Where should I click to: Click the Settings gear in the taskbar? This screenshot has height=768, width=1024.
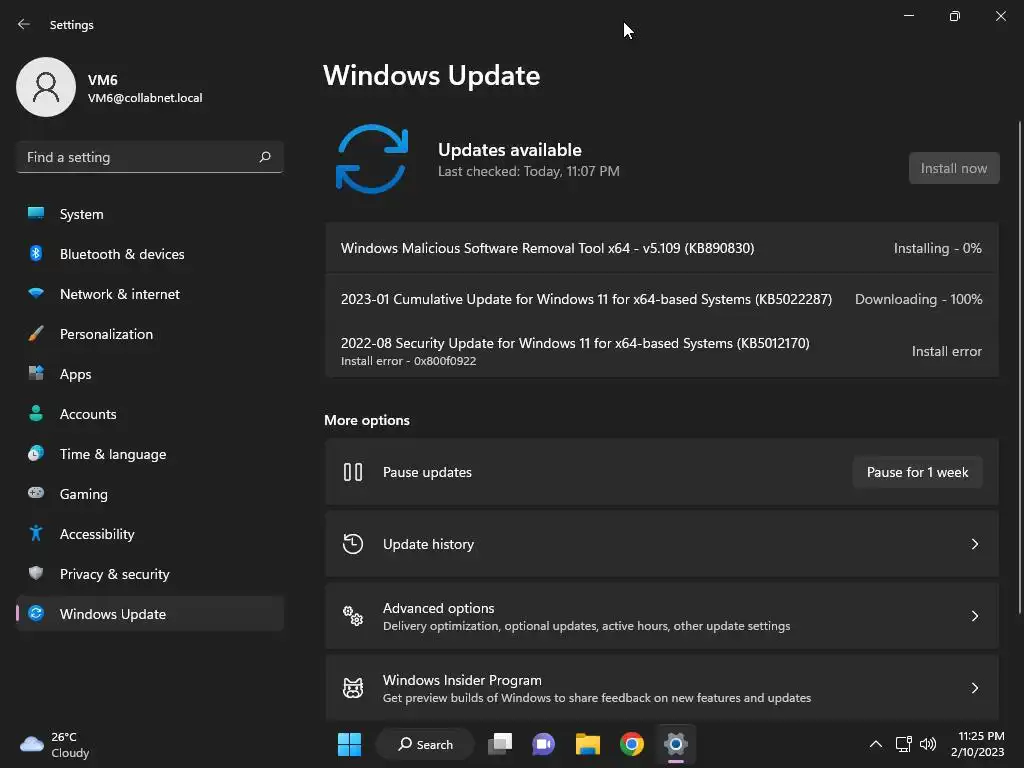676,744
